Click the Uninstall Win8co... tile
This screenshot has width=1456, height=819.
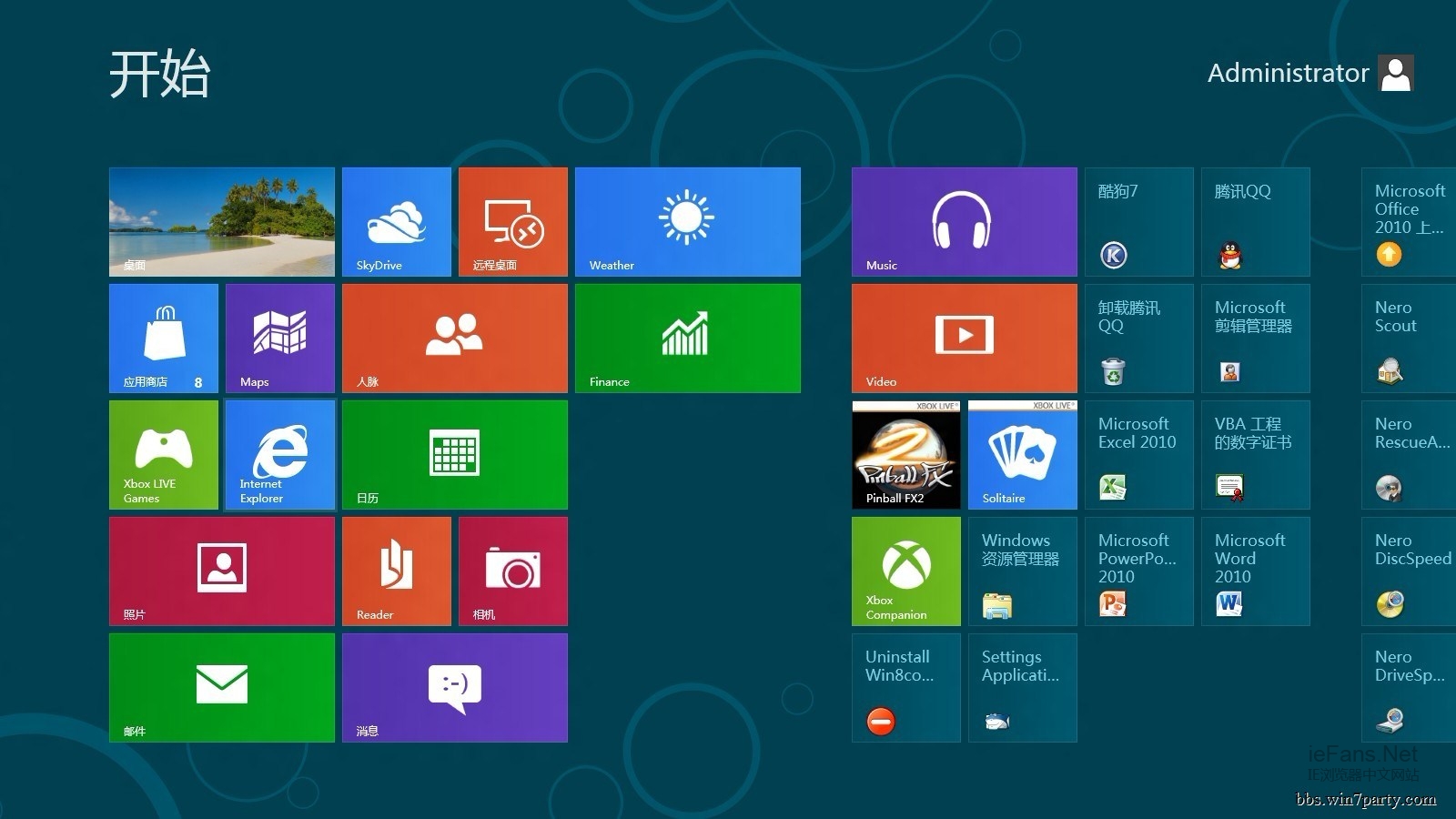905,688
